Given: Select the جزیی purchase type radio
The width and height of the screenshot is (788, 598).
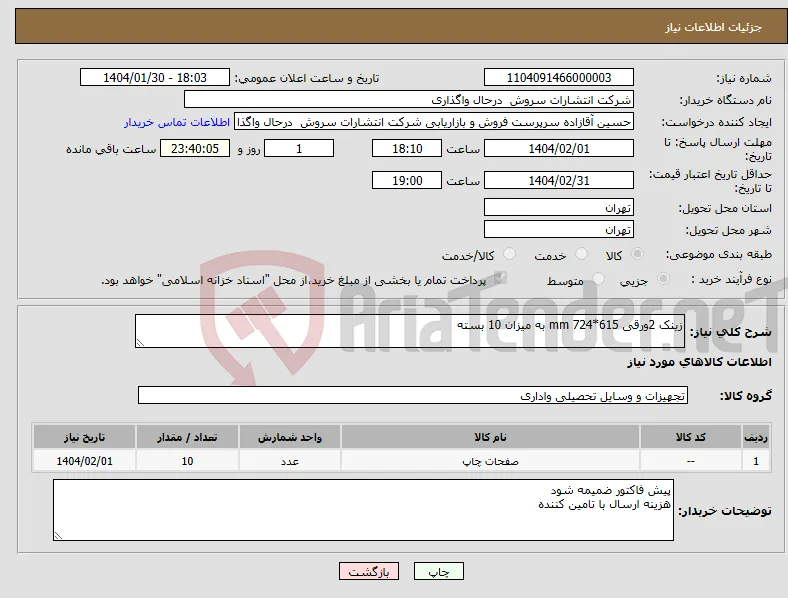Looking at the screenshot, I should 663,278.
